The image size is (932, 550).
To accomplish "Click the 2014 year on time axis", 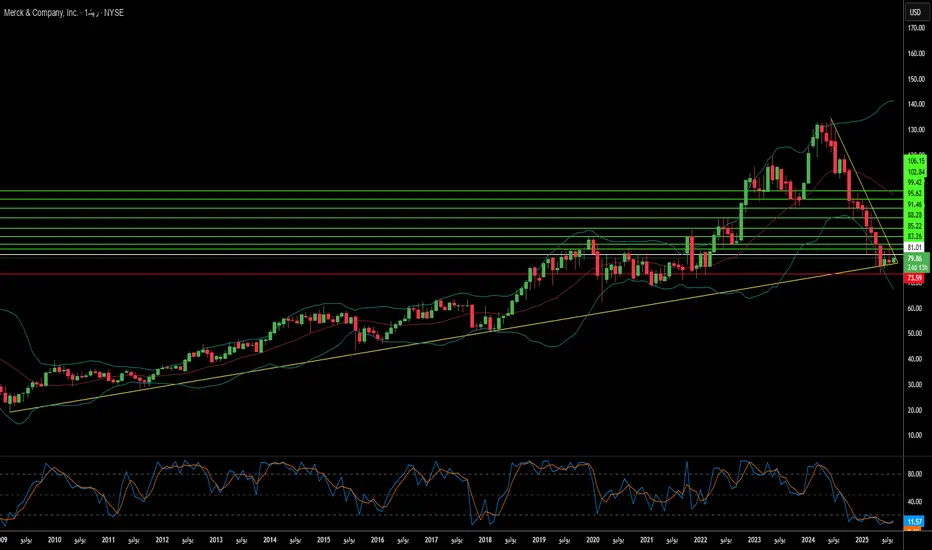I will tap(269, 540).
